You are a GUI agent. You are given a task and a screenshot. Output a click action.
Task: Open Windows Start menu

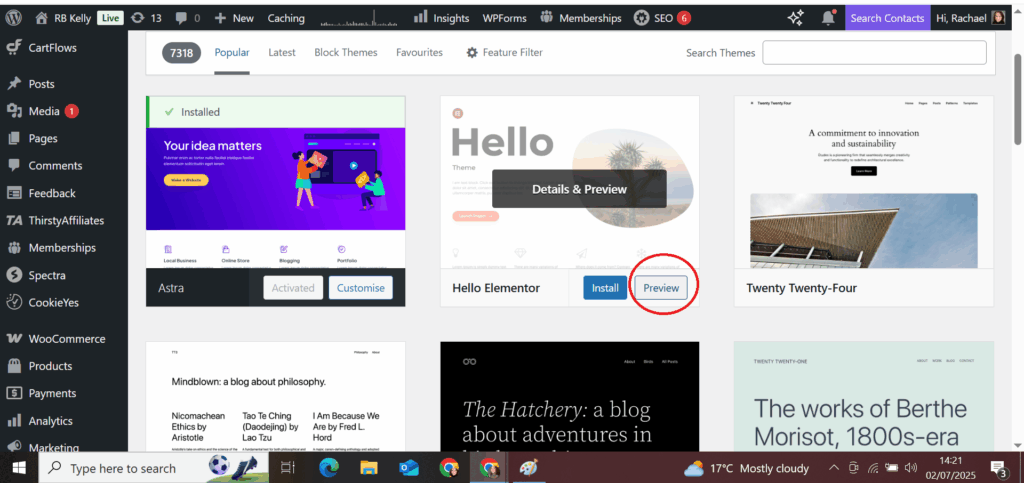click(x=18, y=468)
